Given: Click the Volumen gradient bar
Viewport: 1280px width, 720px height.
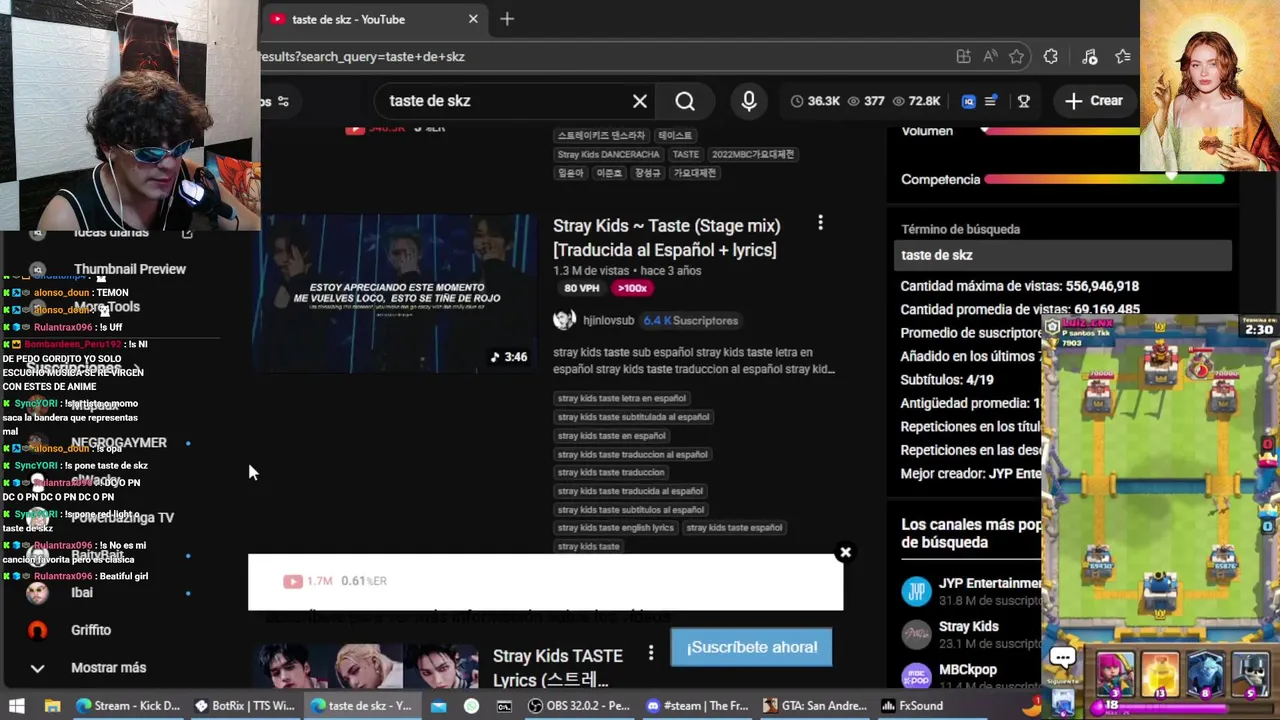Looking at the screenshot, I should (x=1061, y=131).
